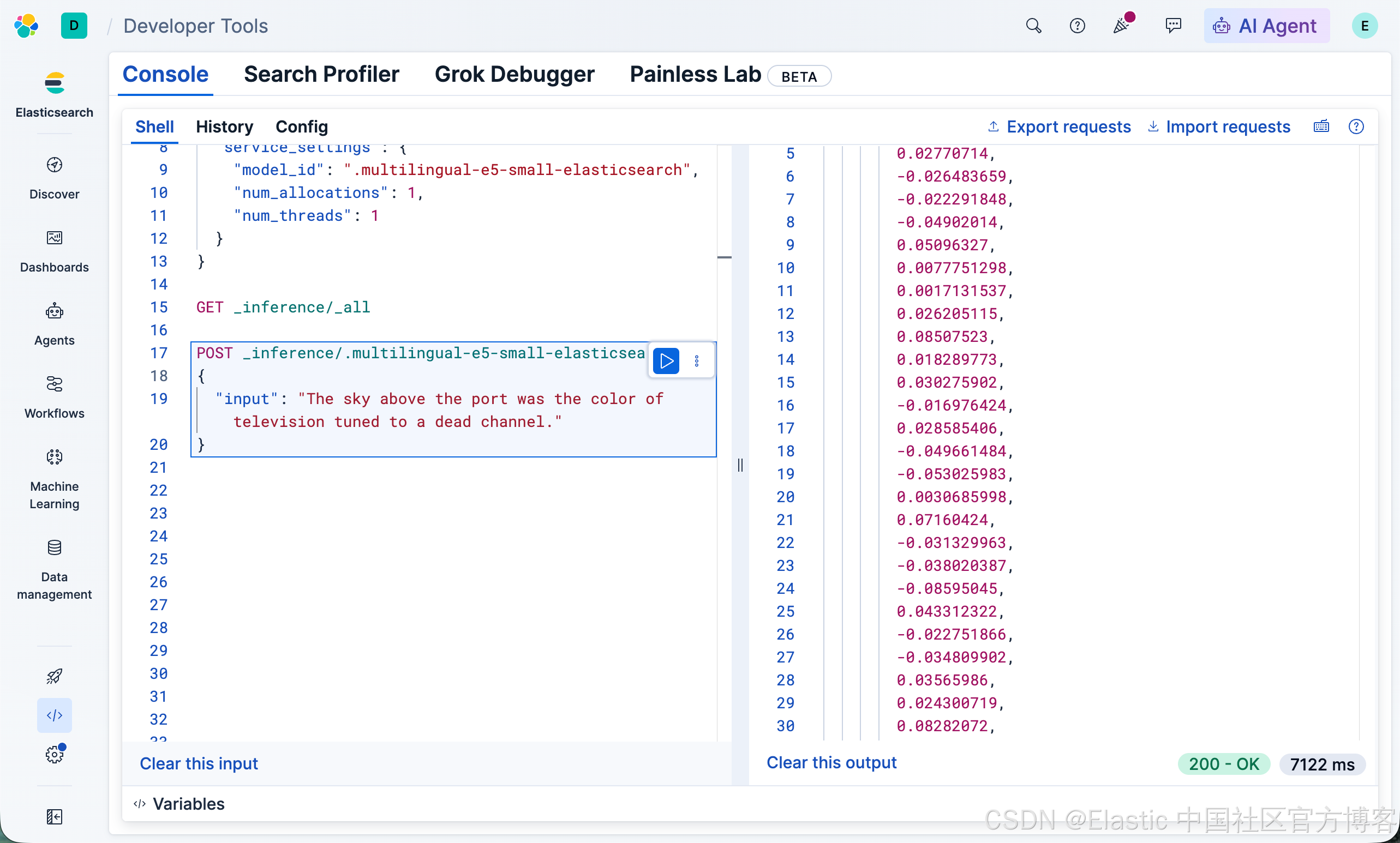Viewport: 1400px width, 843px height.
Task: Select the History sub-tab
Action: click(224, 127)
